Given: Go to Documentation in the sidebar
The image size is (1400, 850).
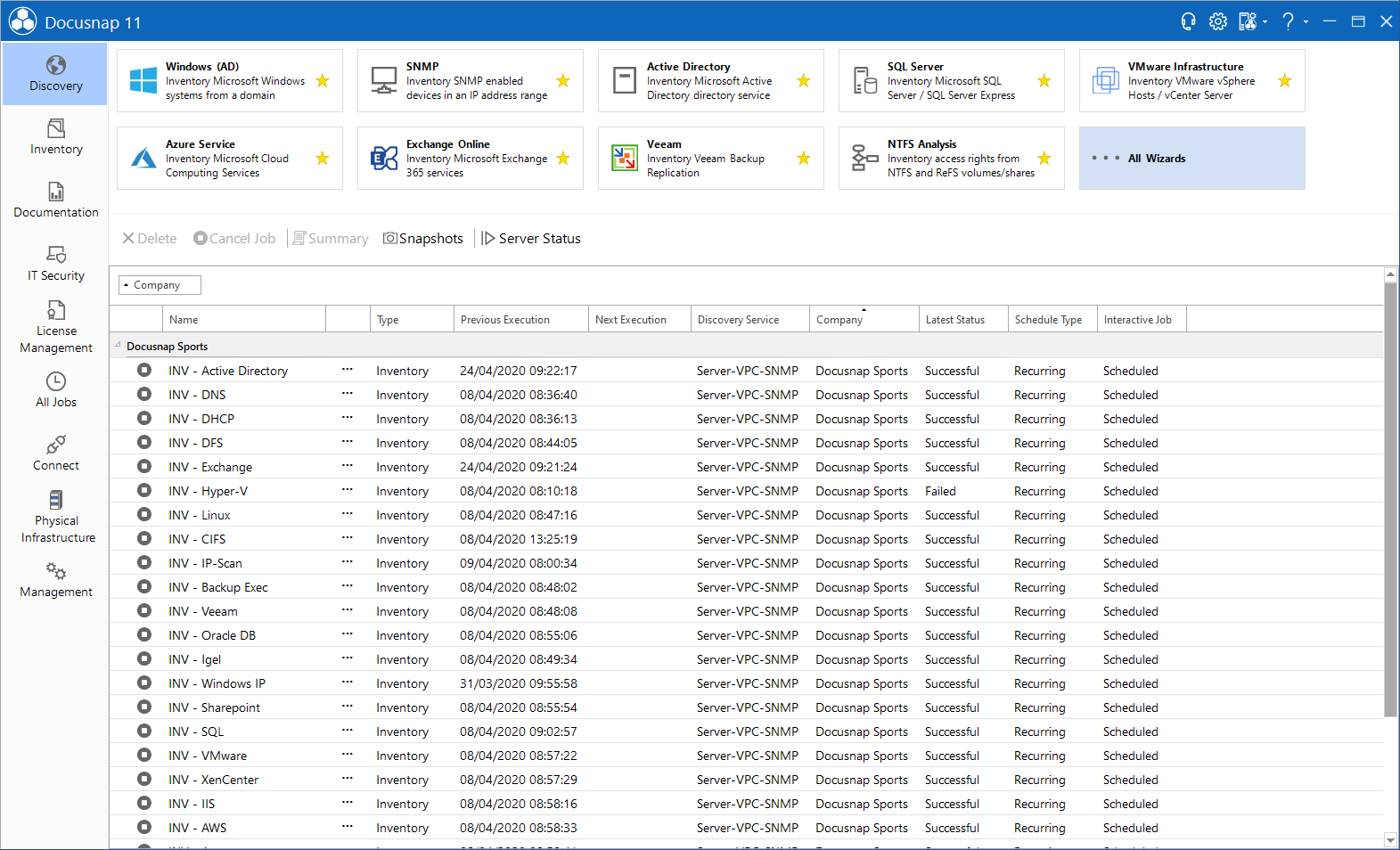Looking at the screenshot, I should [x=55, y=200].
